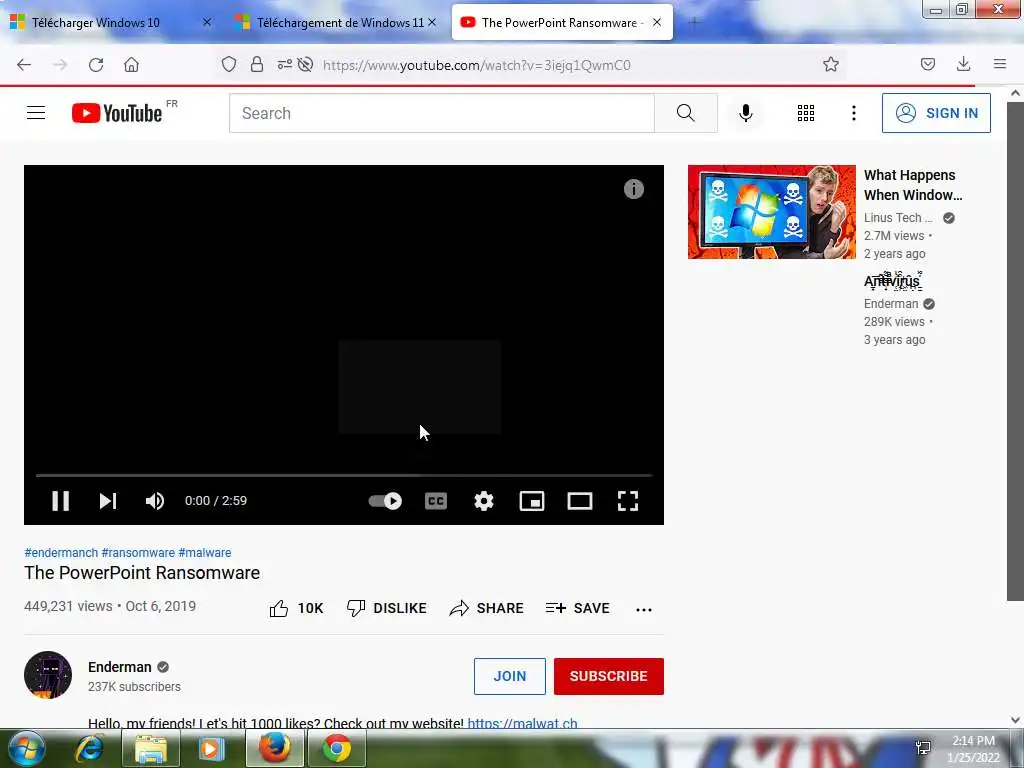This screenshot has height=768, width=1024.
Task: Click the SAVE to playlist button
Action: tap(577, 608)
